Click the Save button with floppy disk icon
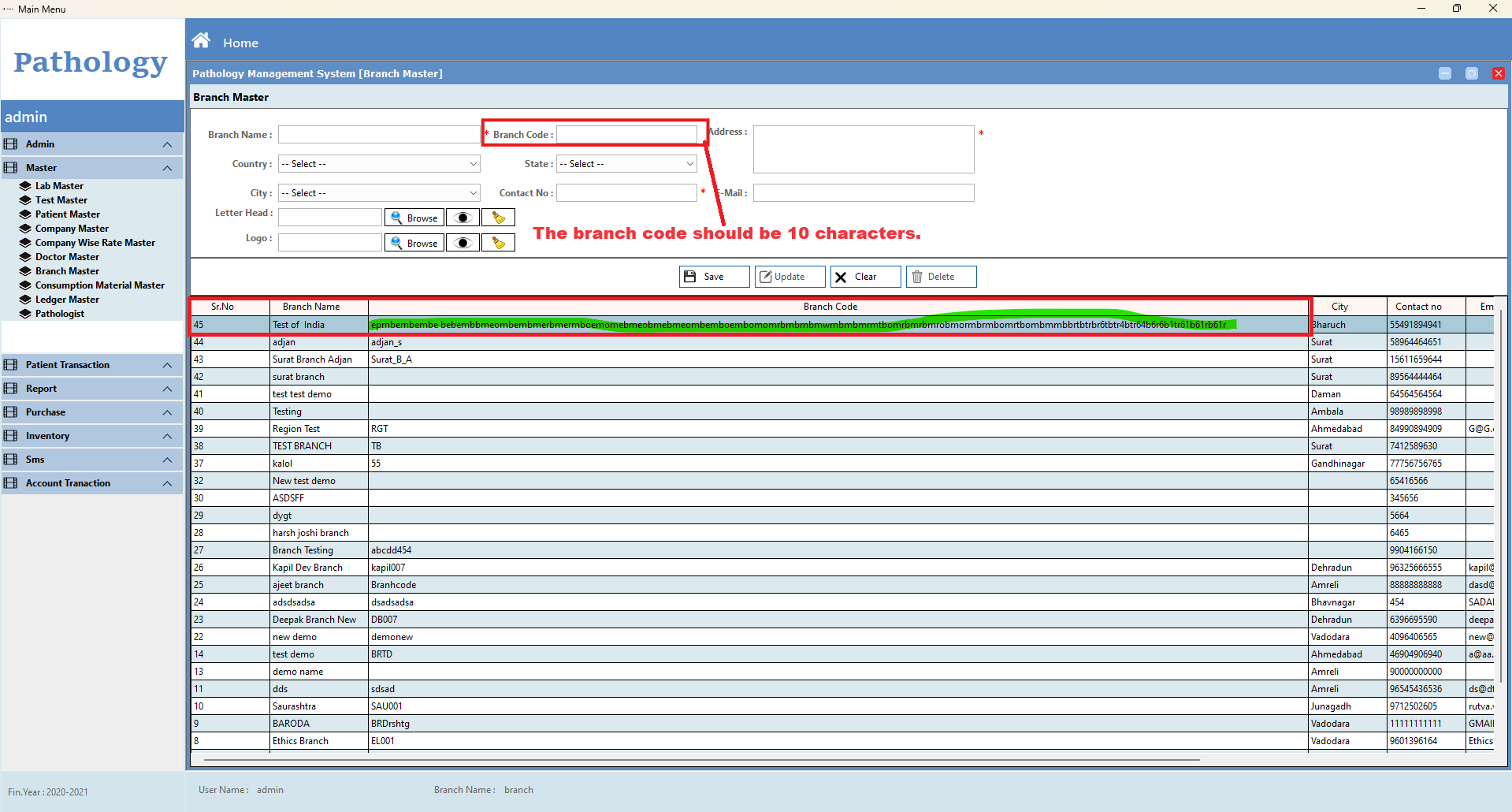Screen dimensions: 1512x812 coord(714,277)
